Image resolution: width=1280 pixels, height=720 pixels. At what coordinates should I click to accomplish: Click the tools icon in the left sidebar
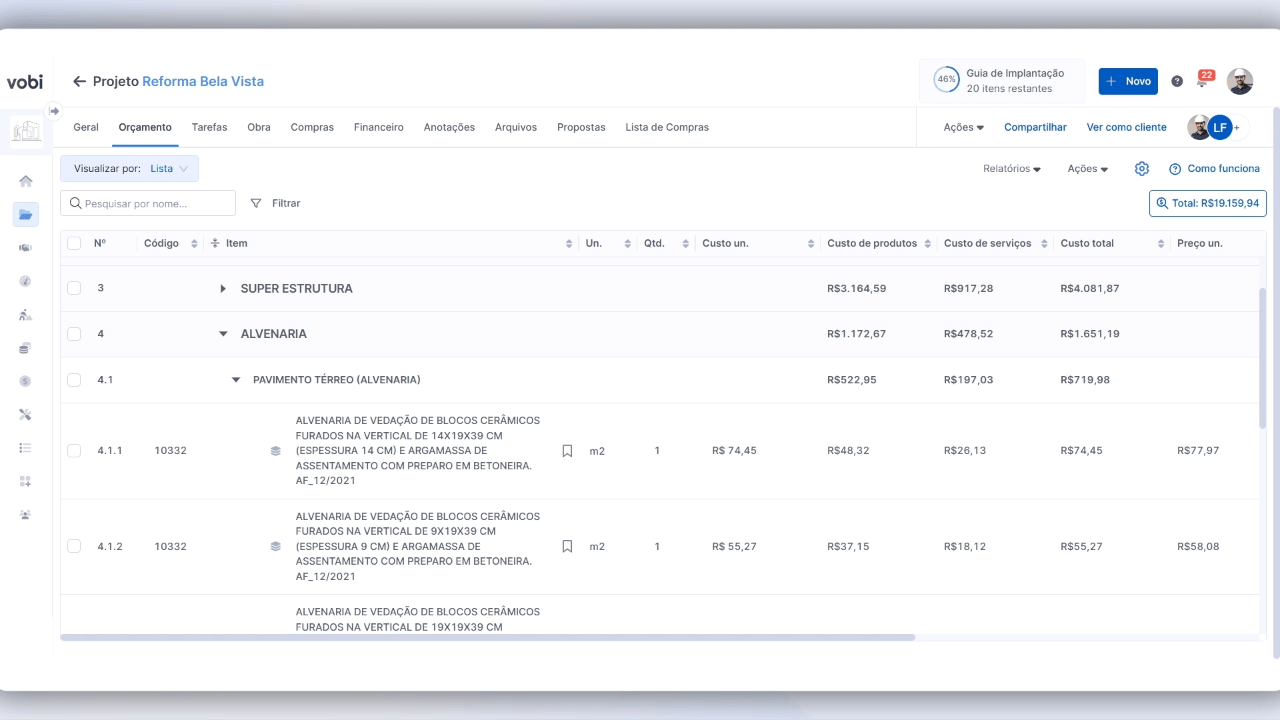click(26, 414)
